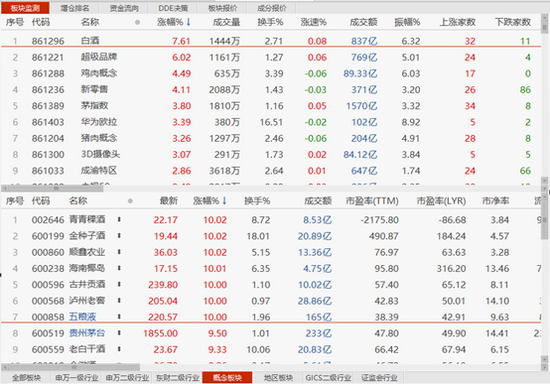Screen dimensions: 550x384
Task: Open the 五粮液 stock link
Action: coord(82,317)
